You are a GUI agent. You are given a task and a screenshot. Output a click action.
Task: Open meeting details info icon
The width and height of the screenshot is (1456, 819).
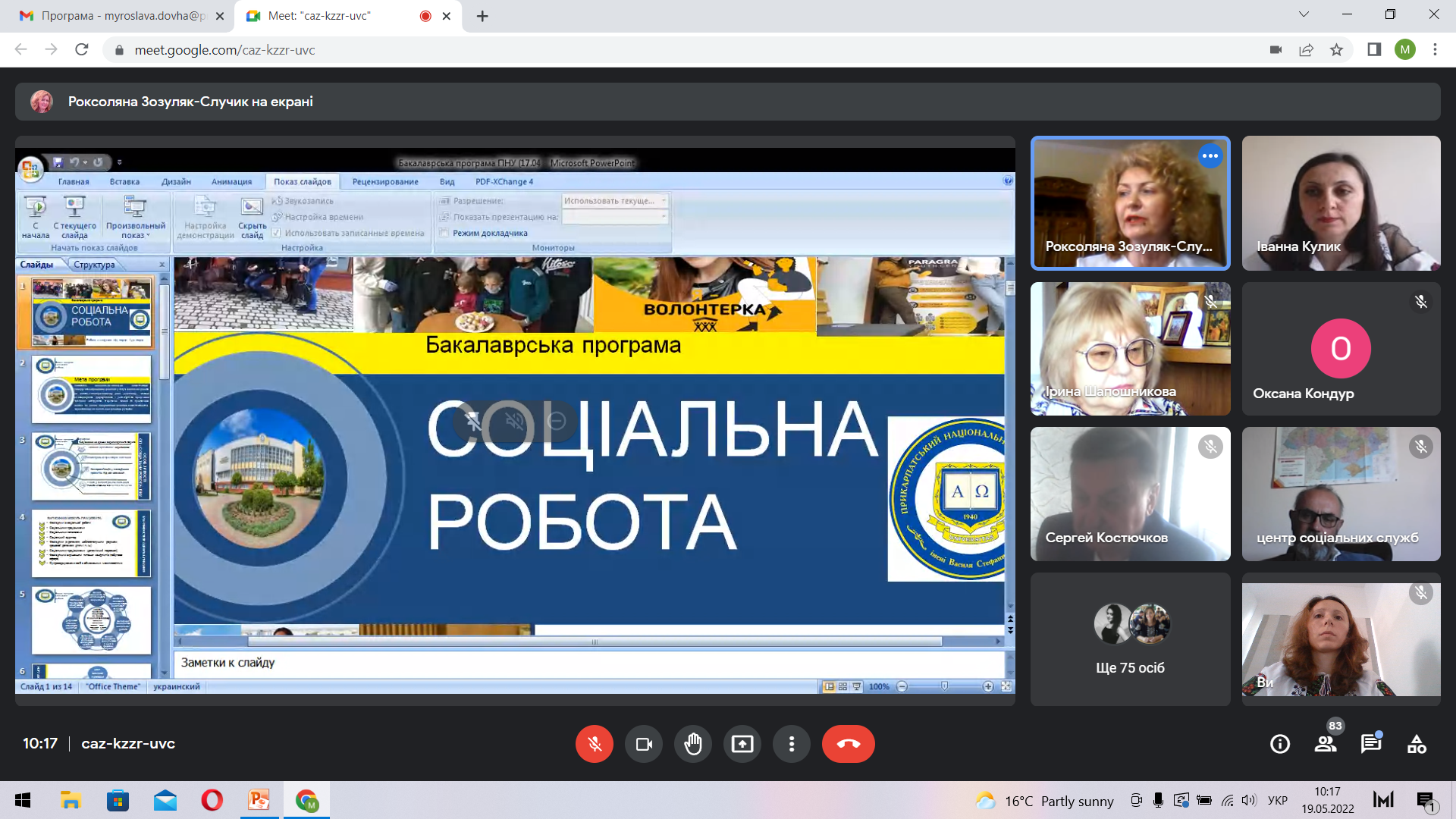[x=1279, y=744]
